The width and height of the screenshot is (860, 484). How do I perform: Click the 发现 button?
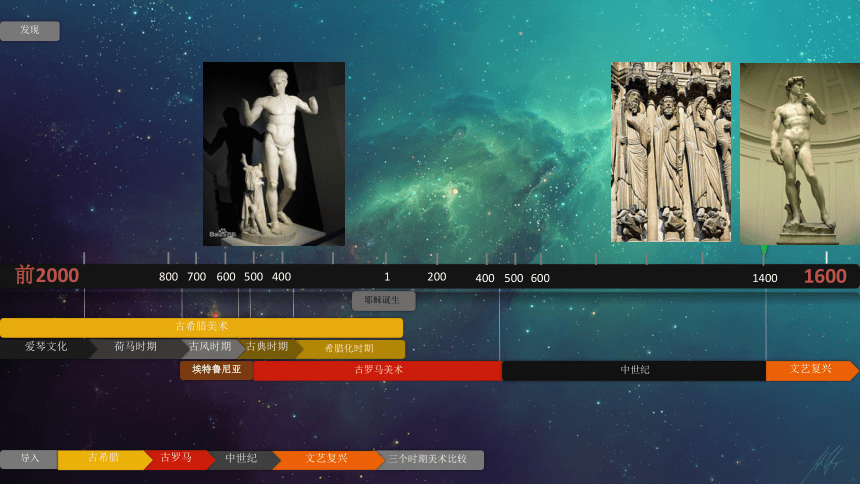click(x=30, y=31)
